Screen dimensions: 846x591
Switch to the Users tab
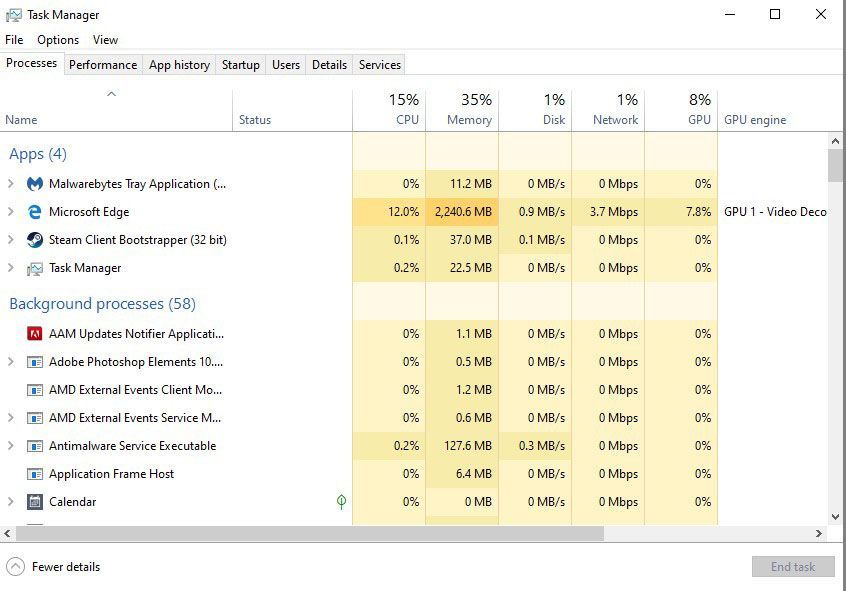pyautogui.click(x=285, y=65)
